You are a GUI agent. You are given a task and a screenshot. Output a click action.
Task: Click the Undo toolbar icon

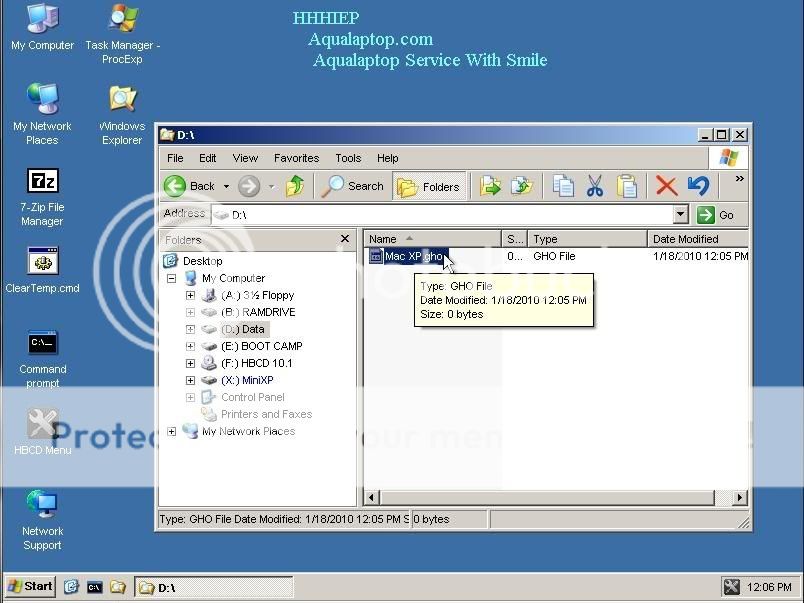tap(698, 186)
